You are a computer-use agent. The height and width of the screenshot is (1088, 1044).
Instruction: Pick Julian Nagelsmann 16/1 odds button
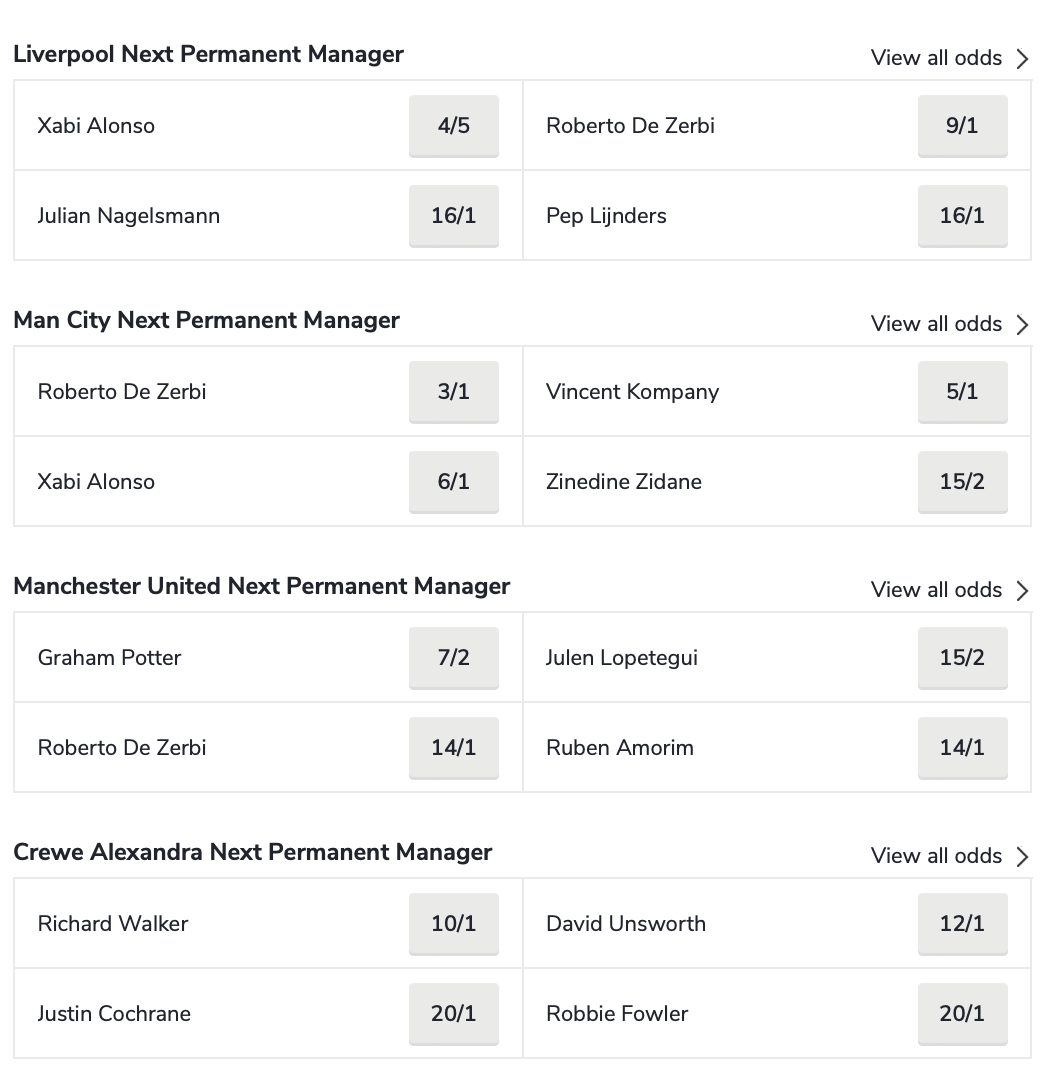[x=454, y=216]
